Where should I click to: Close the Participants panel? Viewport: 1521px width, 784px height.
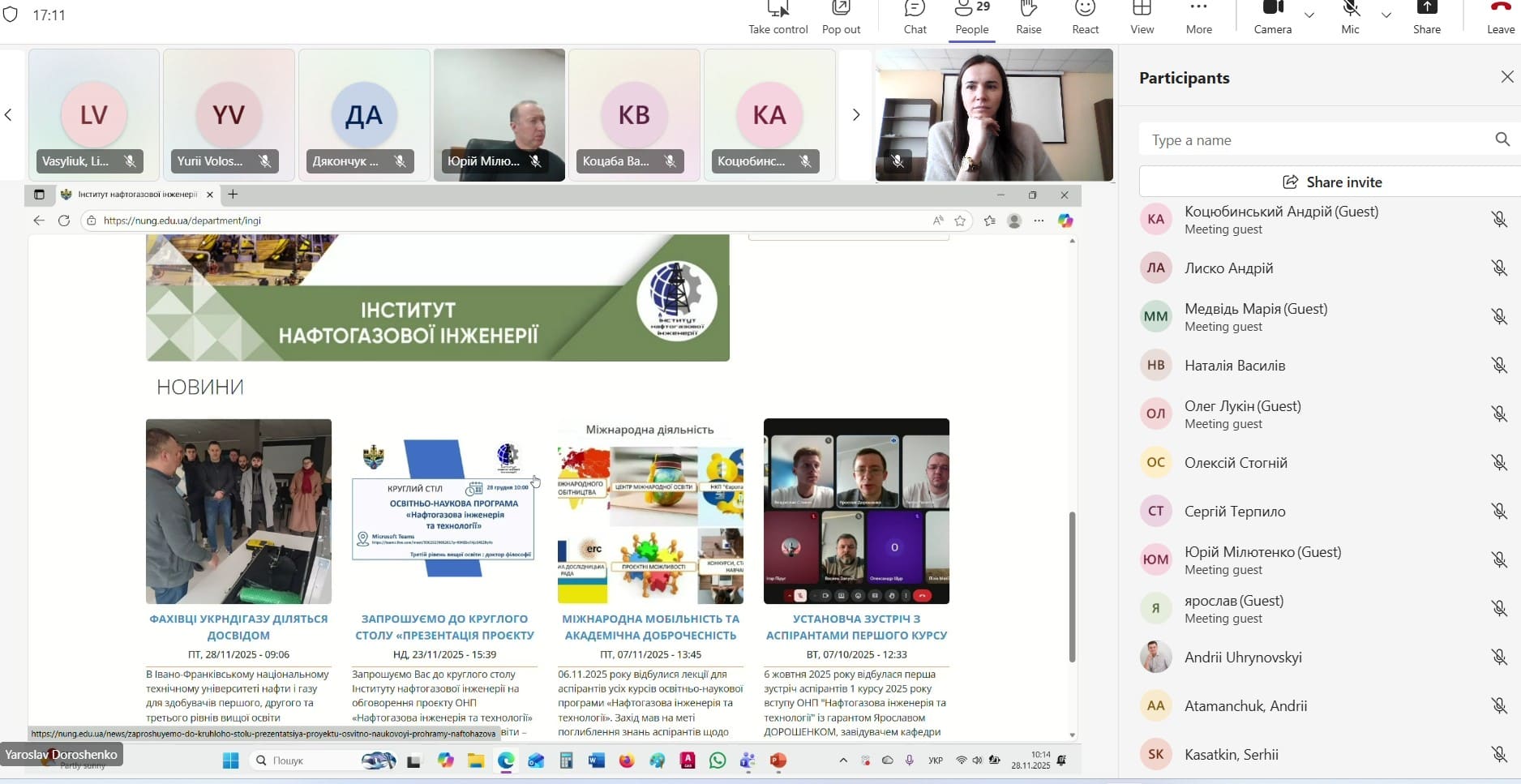pos(1506,77)
